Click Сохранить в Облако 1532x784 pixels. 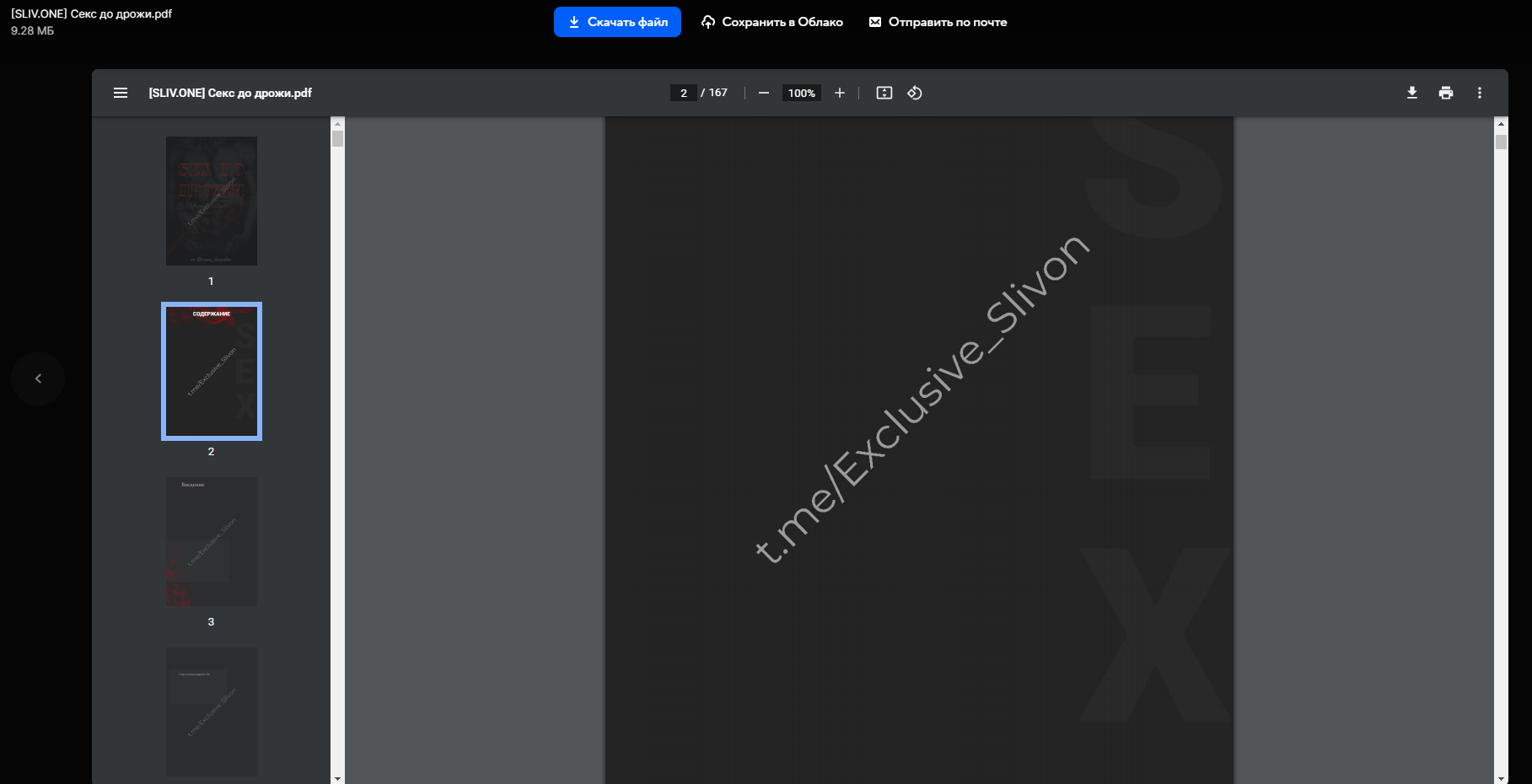point(772,22)
